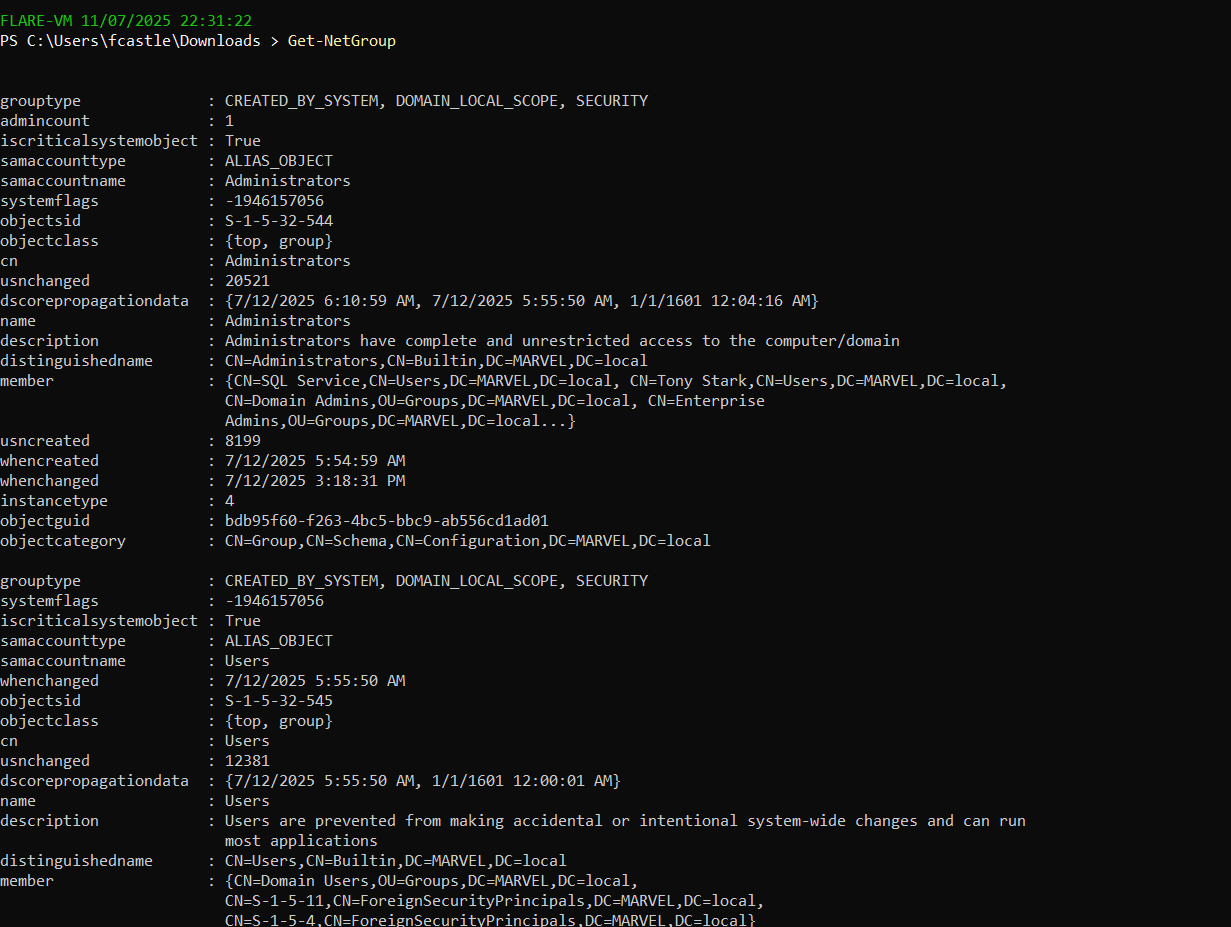Click the admincount value 1

tap(229, 121)
